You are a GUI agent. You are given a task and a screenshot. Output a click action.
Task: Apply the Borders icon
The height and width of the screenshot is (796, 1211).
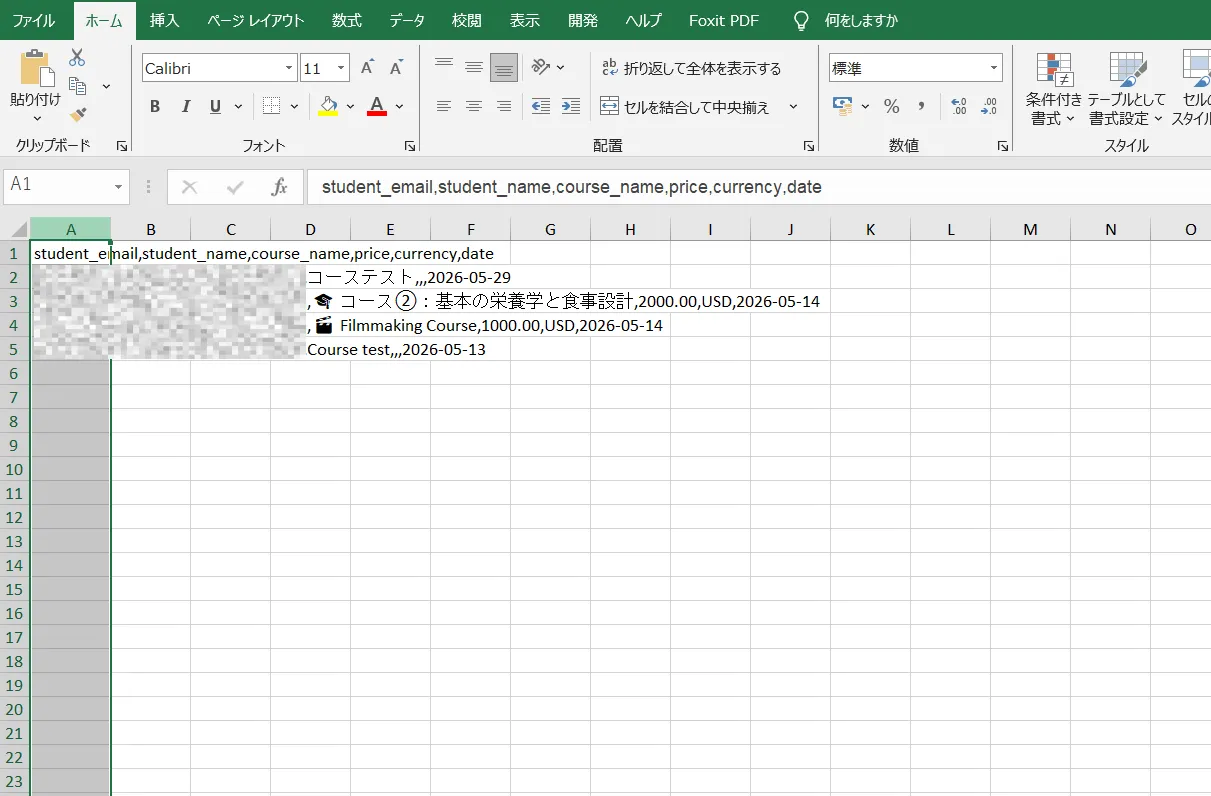click(272, 106)
